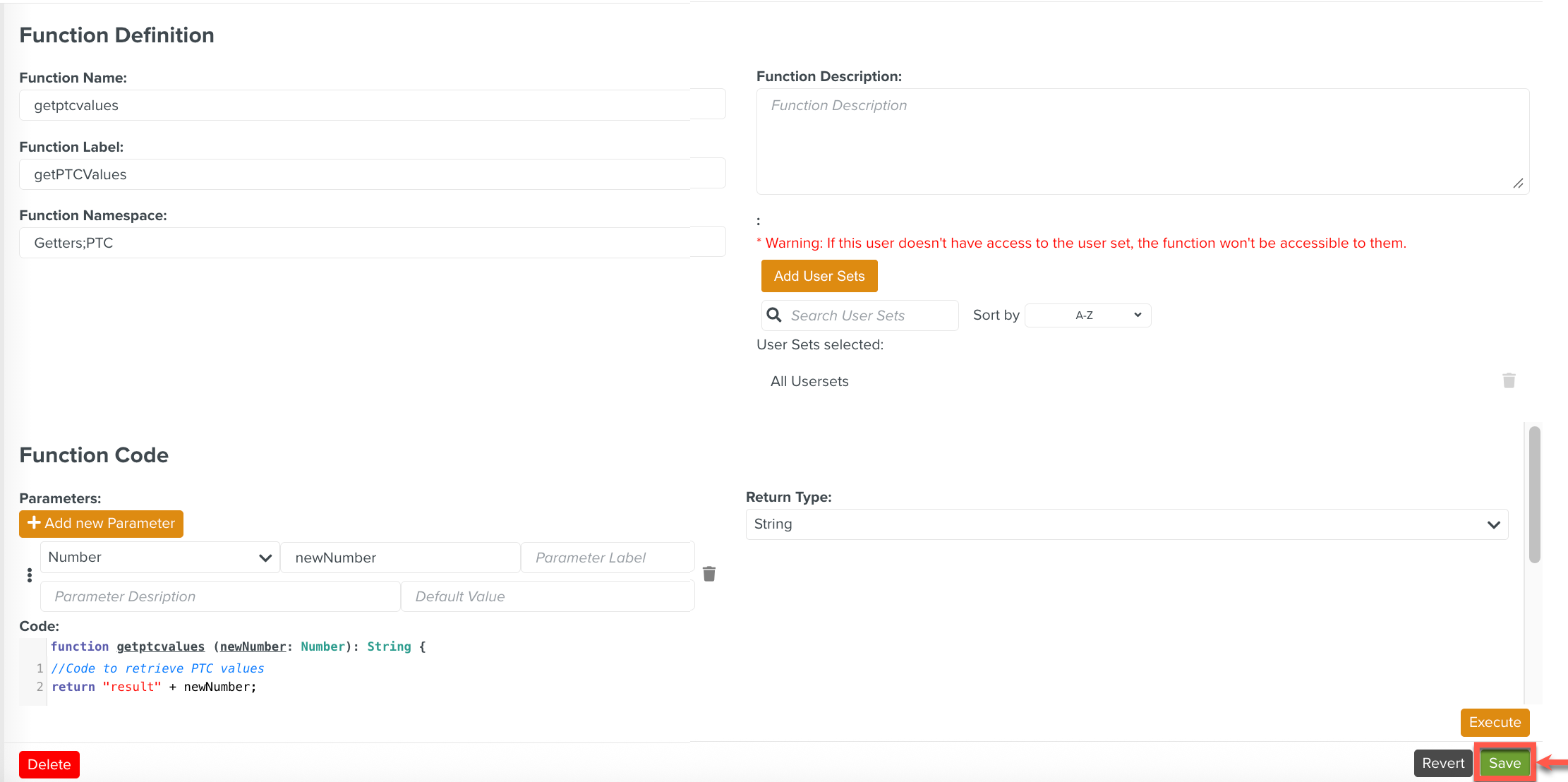Click the Revert button

[x=1442, y=763]
